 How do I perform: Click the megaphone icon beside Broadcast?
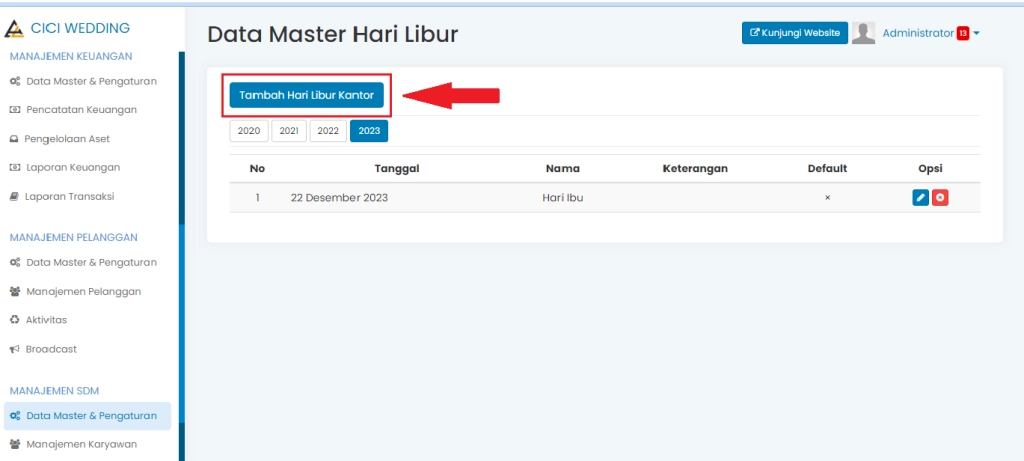tap(14, 349)
